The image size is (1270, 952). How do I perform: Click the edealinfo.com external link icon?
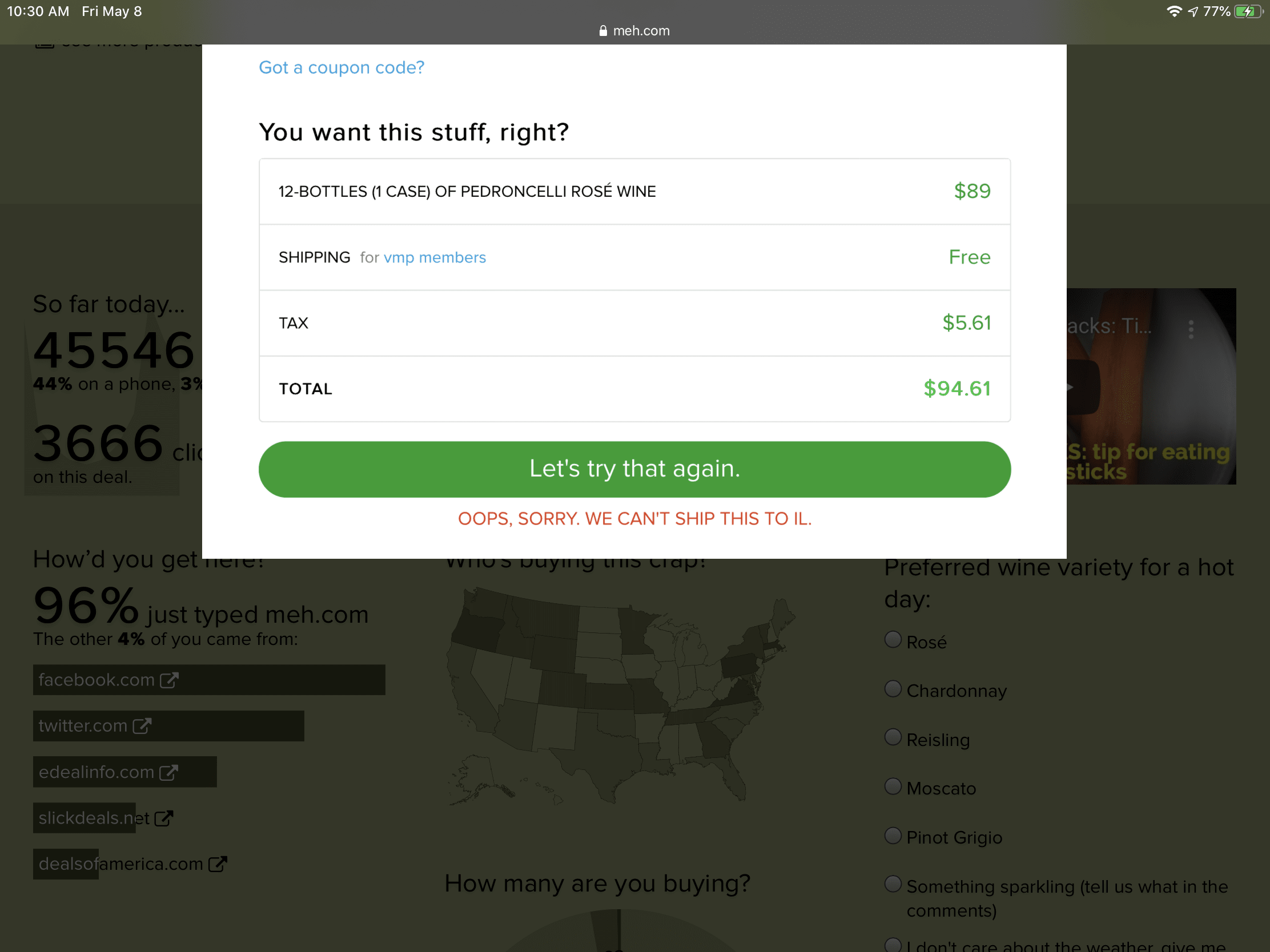pyautogui.click(x=169, y=772)
